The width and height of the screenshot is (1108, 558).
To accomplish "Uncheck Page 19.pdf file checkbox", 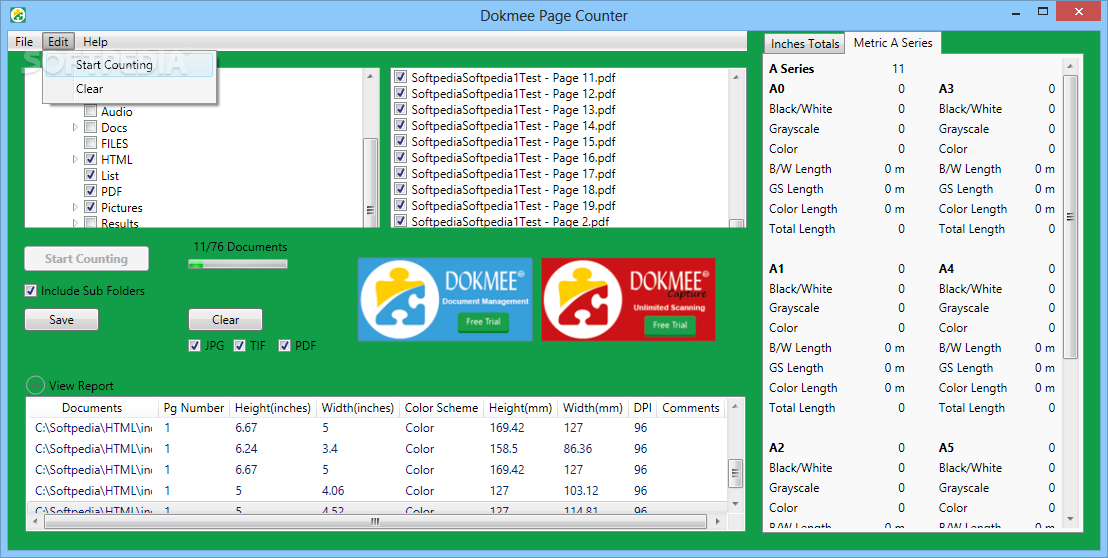I will click(401, 205).
